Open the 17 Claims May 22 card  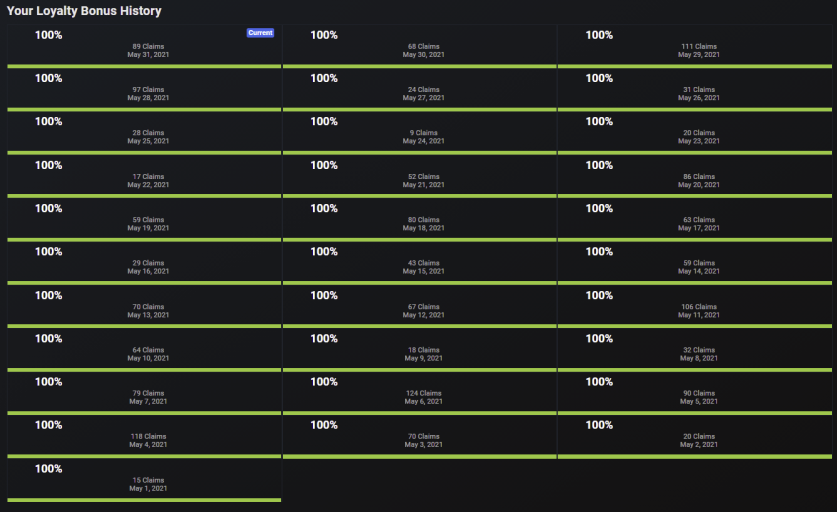pos(144,177)
